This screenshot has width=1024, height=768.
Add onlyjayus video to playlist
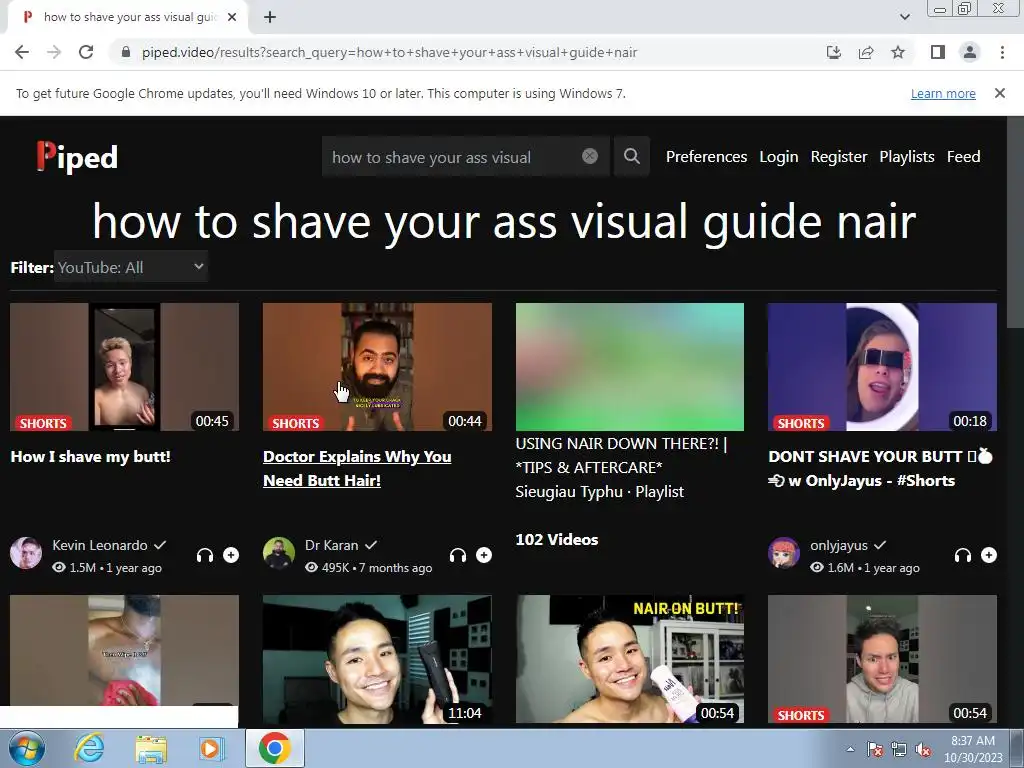point(989,555)
